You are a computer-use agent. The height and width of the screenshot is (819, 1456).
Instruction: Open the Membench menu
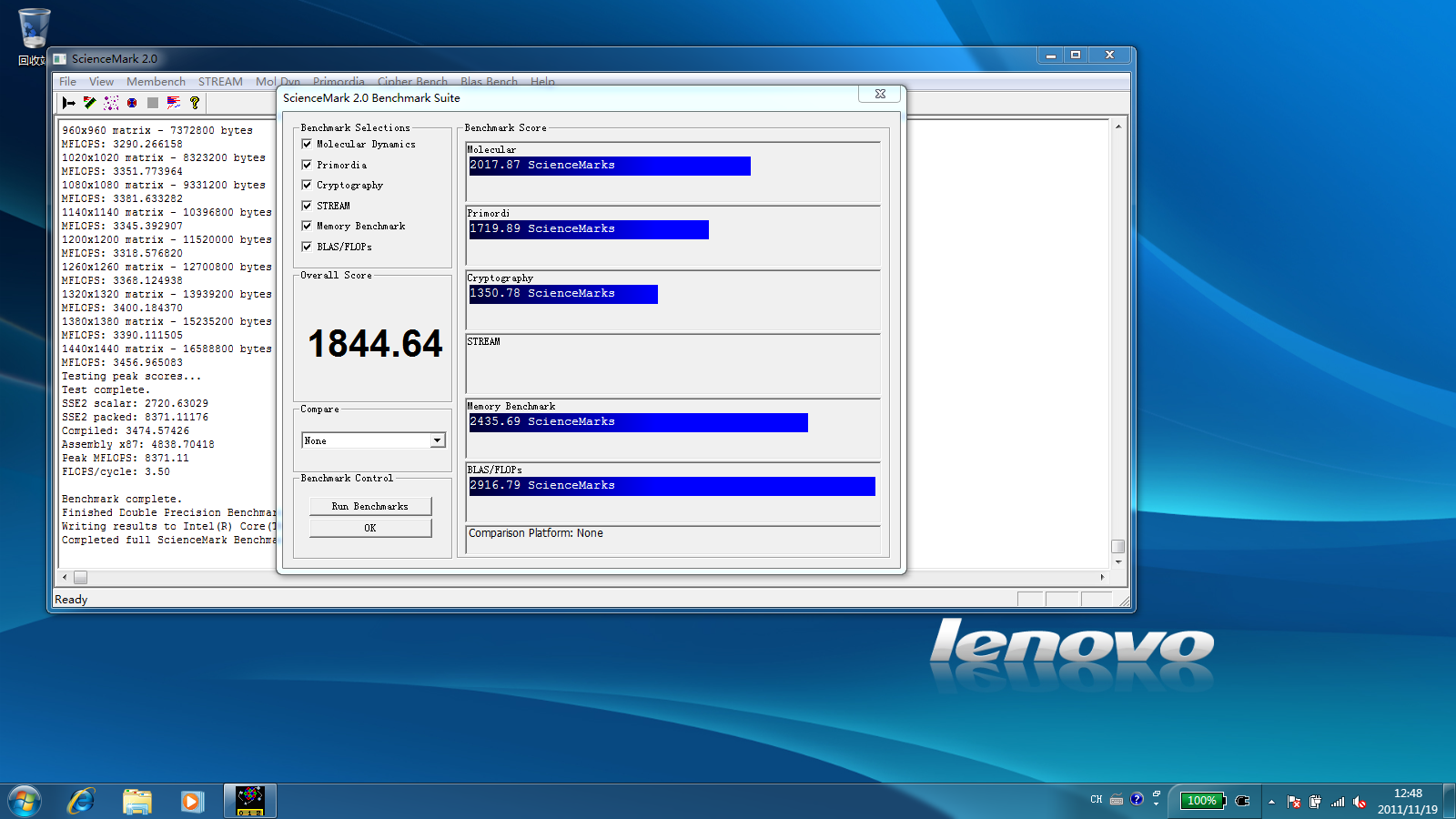tap(156, 82)
